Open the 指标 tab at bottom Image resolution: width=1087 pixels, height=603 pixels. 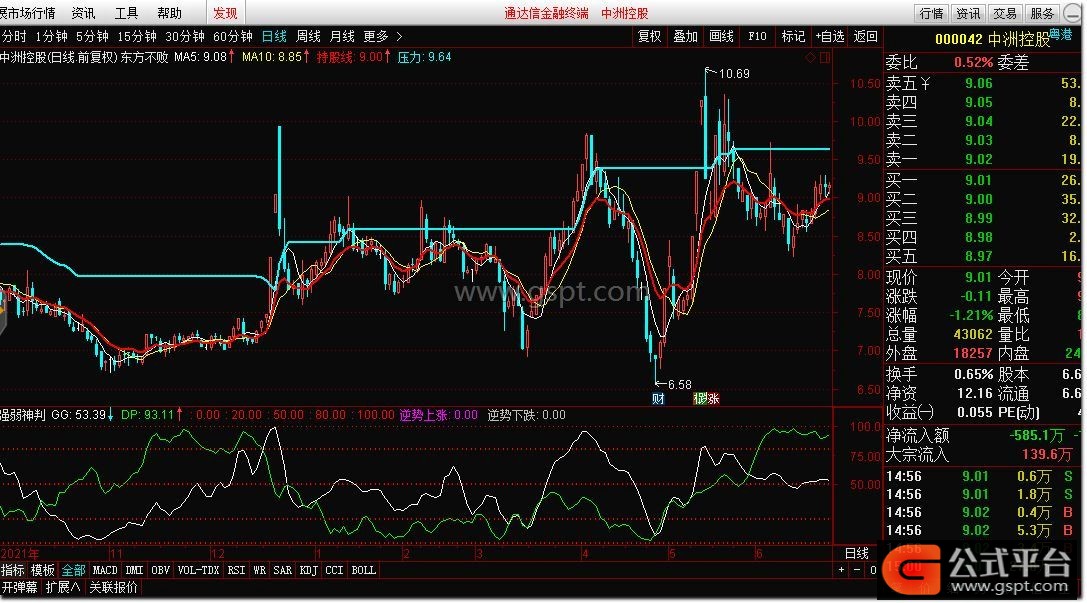[12, 570]
